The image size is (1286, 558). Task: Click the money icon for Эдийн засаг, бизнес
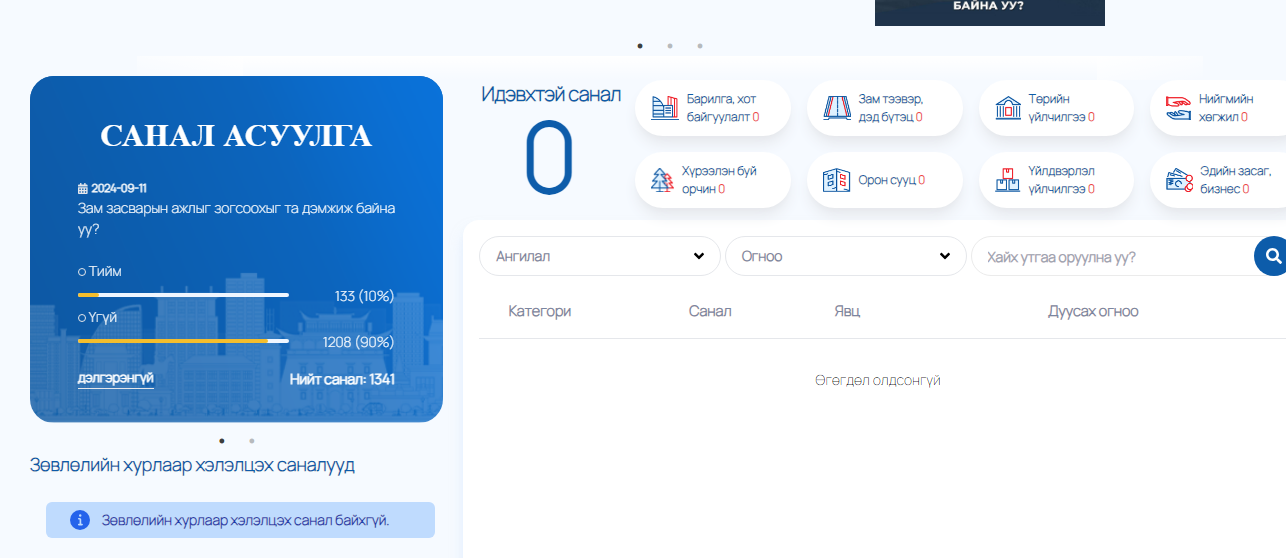(1179, 180)
